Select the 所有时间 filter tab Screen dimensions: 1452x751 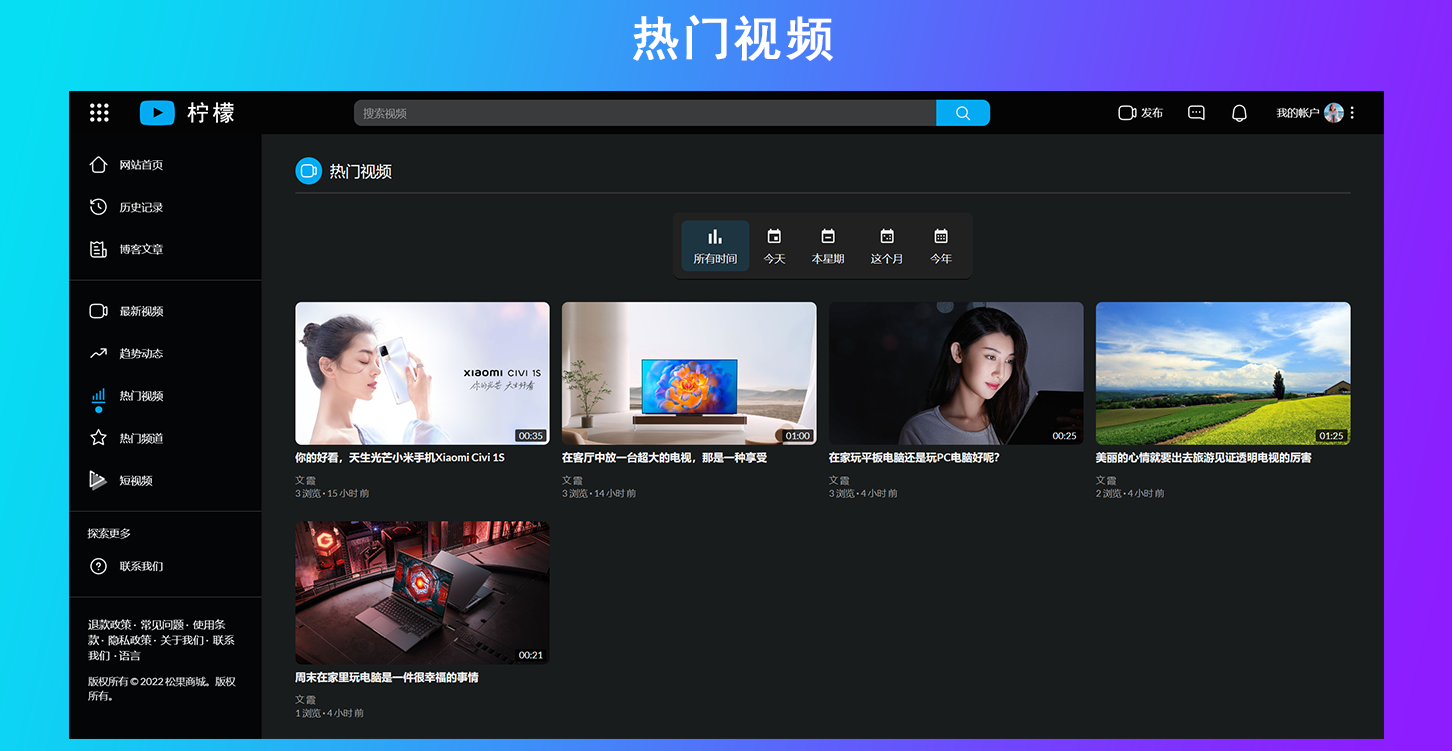[x=715, y=246]
